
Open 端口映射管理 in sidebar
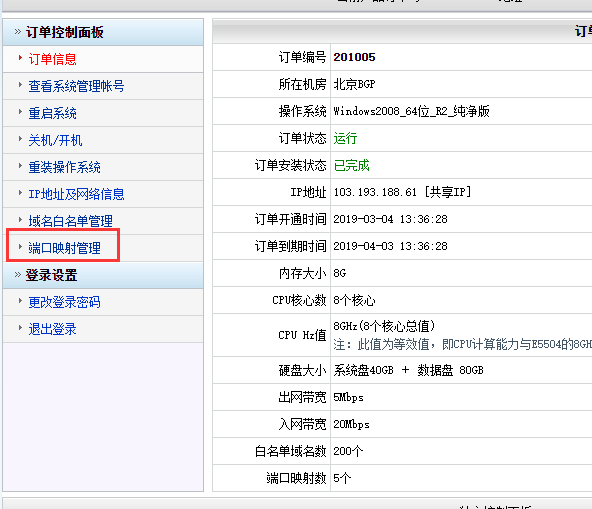(x=65, y=248)
